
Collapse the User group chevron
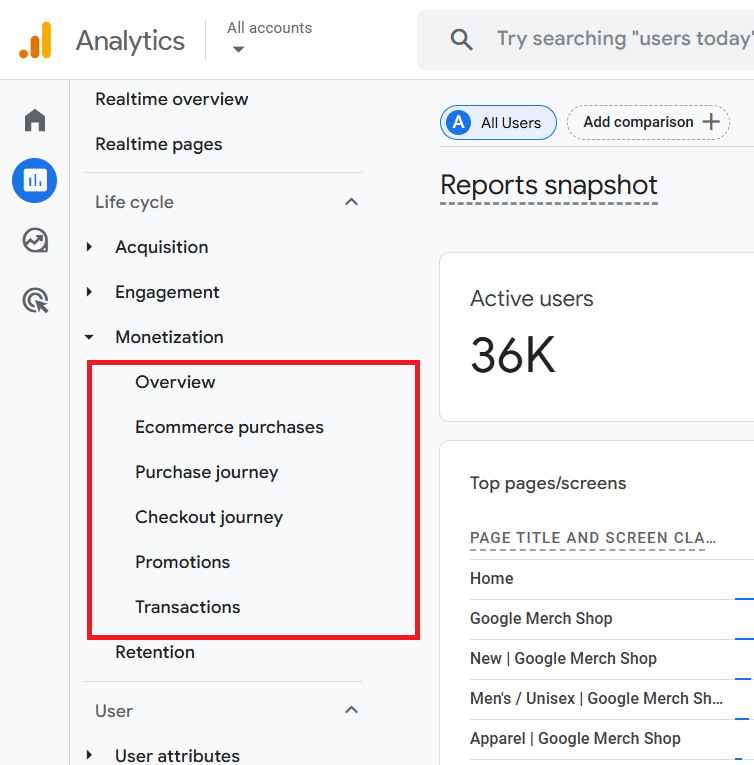click(351, 710)
